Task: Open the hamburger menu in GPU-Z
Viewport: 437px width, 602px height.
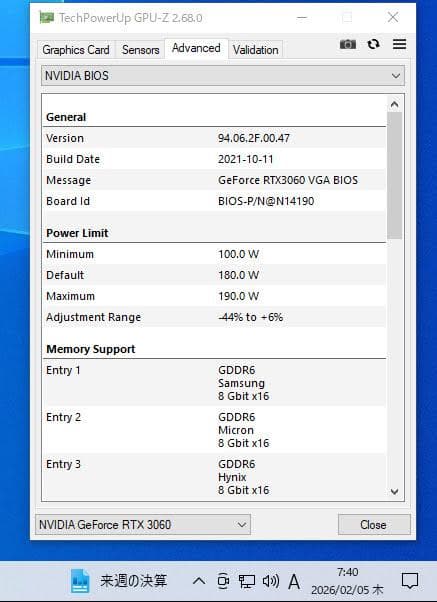Action: click(x=399, y=45)
